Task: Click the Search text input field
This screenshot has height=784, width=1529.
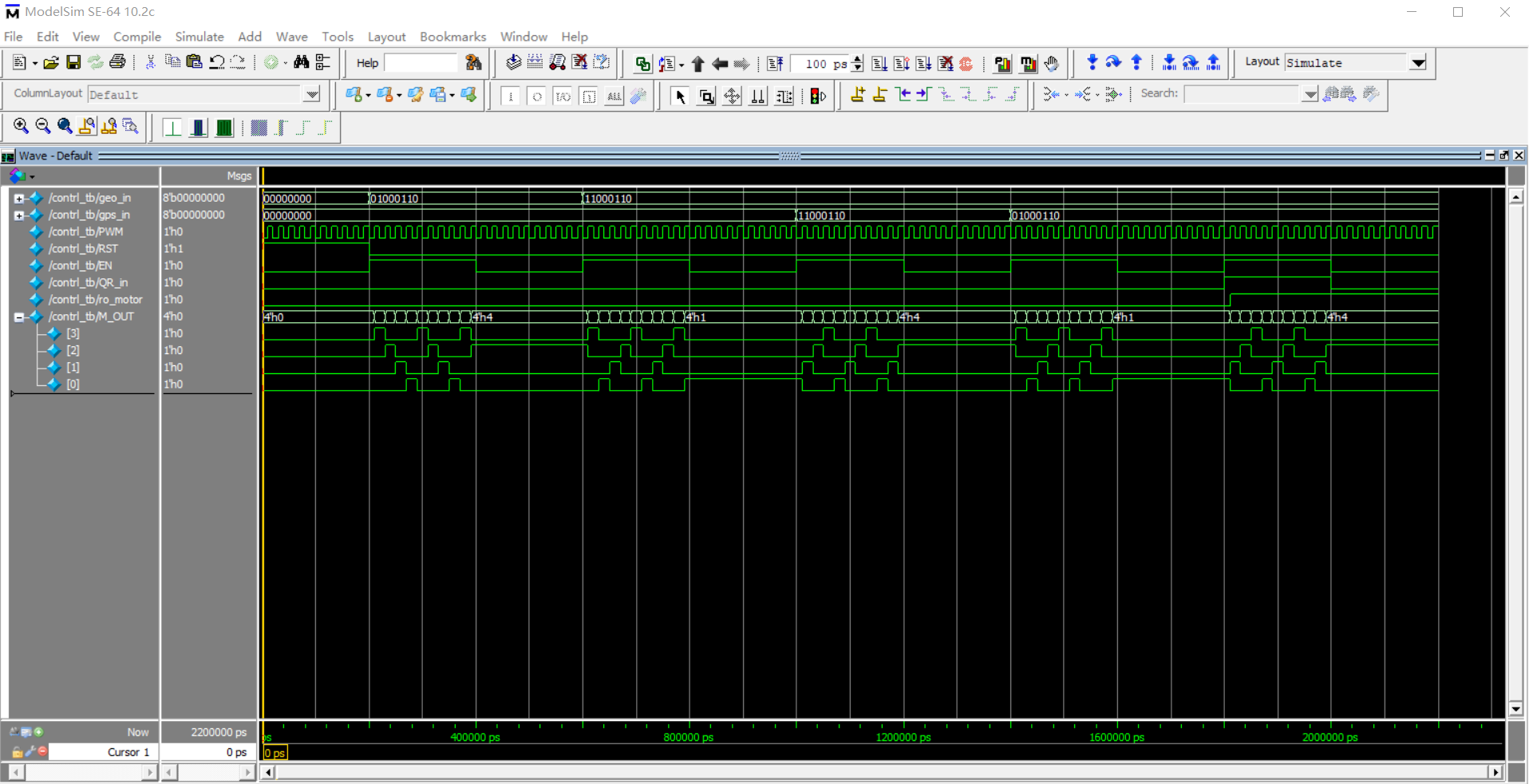Action: pos(1243,94)
